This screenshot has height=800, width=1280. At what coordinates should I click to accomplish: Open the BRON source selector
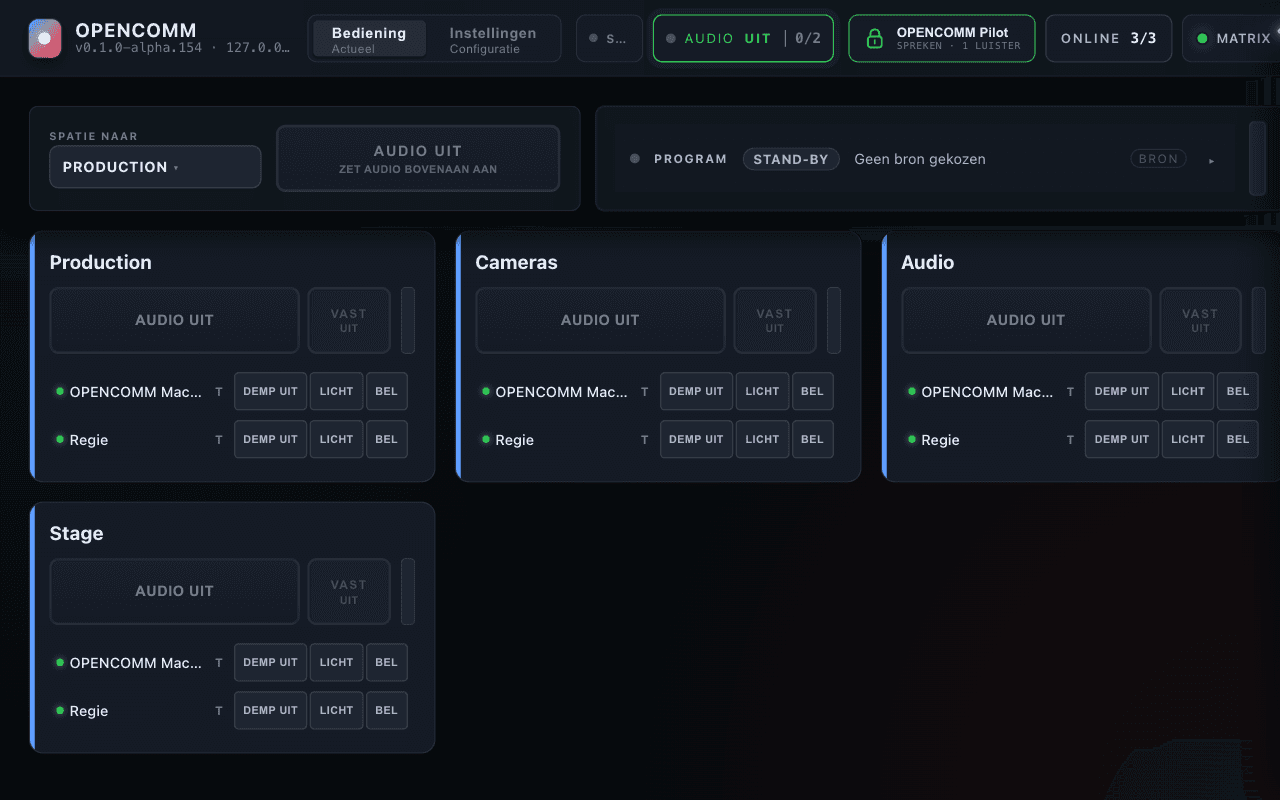(1158, 159)
